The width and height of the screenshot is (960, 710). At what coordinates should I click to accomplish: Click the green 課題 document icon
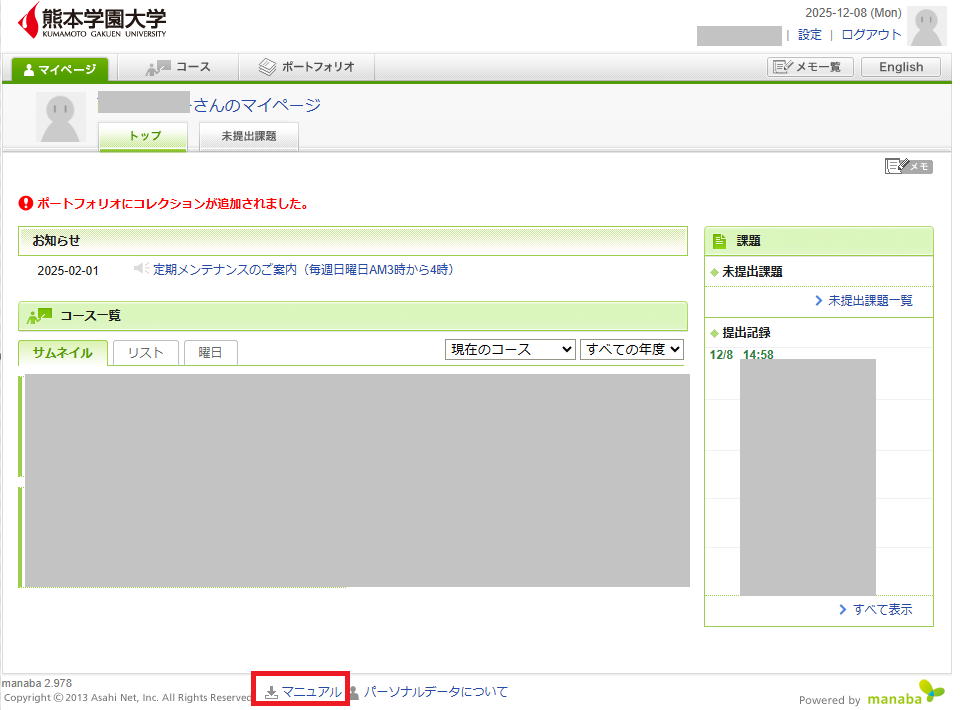click(x=719, y=241)
